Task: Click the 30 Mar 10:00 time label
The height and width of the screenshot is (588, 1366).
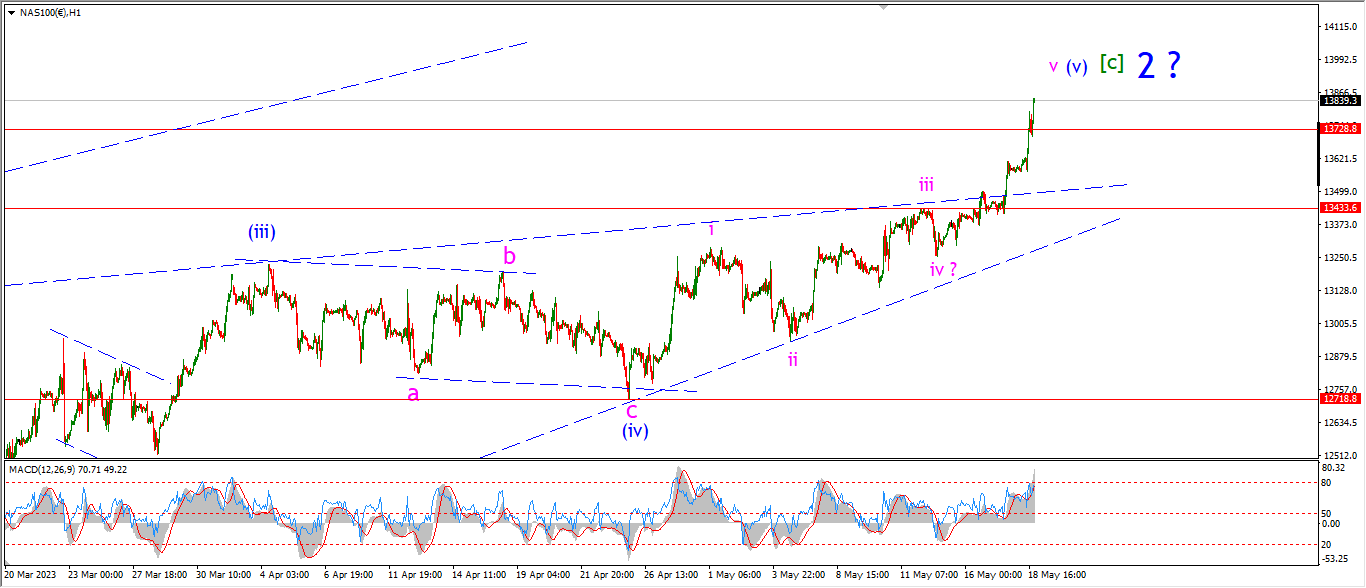Action: pyautogui.click(x=226, y=576)
